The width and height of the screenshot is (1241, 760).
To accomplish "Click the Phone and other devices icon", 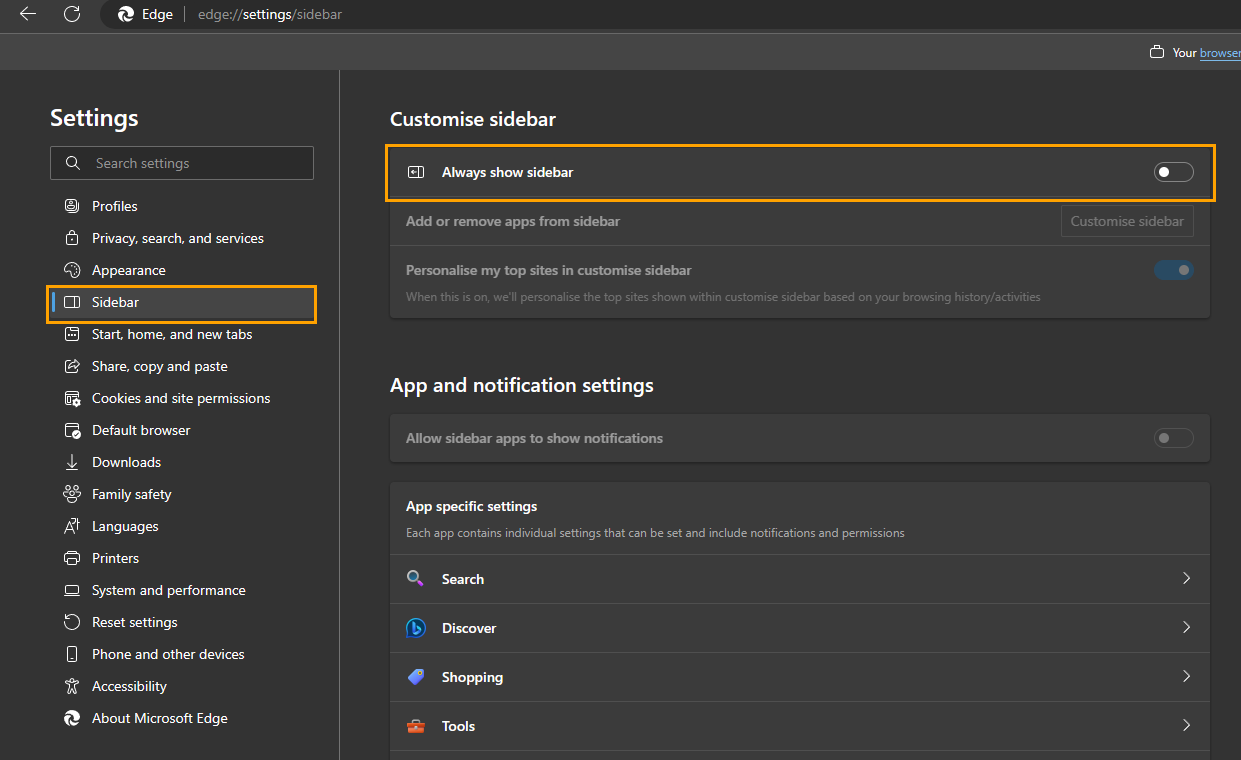I will [72, 654].
